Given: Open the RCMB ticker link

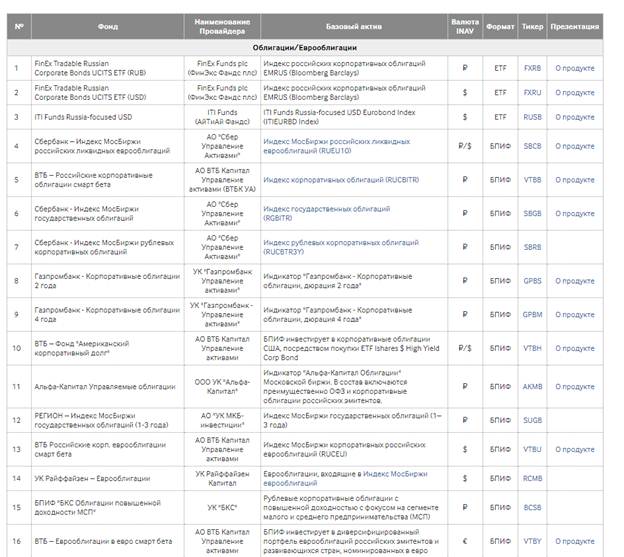Looking at the screenshot, I should [532, 478].
